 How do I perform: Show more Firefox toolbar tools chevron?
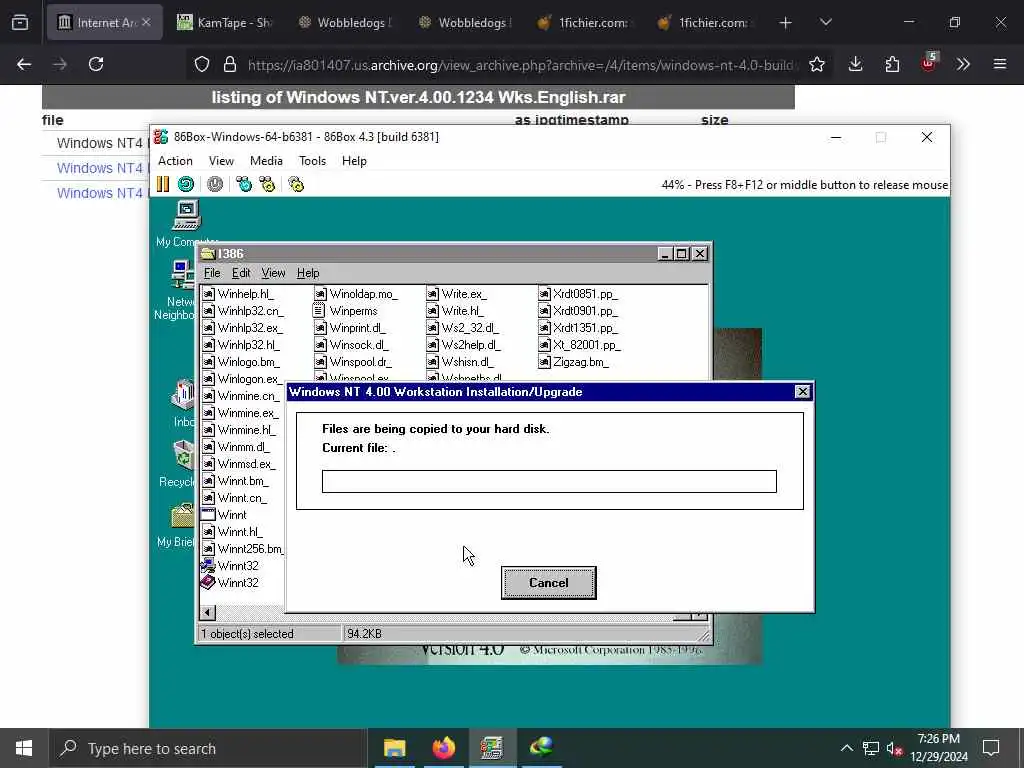963,64
